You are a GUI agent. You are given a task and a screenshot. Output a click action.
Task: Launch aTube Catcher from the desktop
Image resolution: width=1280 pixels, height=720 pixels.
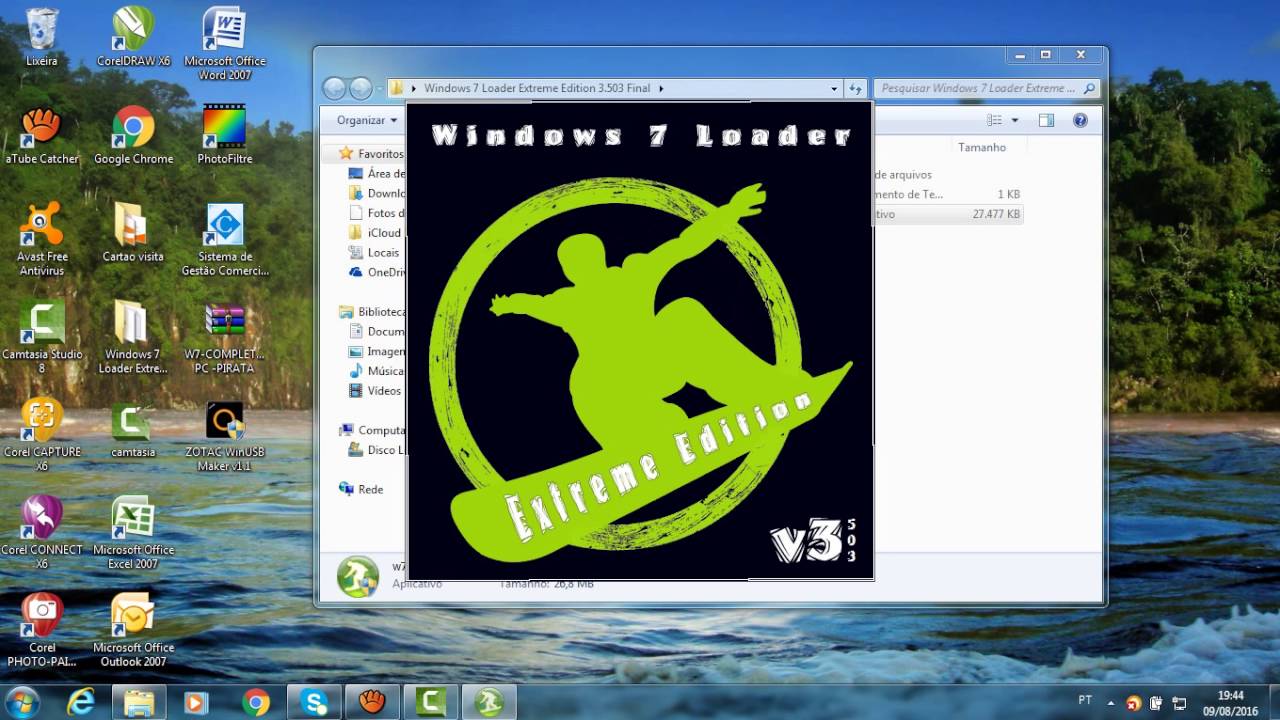tap(42, 134)
